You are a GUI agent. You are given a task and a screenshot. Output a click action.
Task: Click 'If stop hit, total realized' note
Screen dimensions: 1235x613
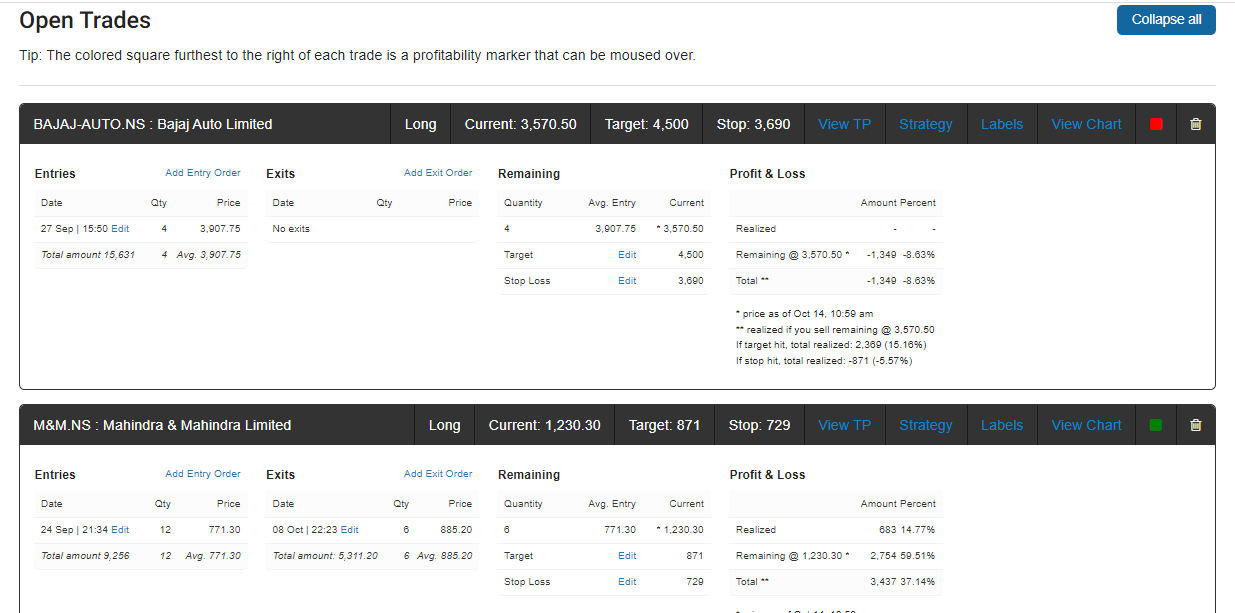click(824, 361)
